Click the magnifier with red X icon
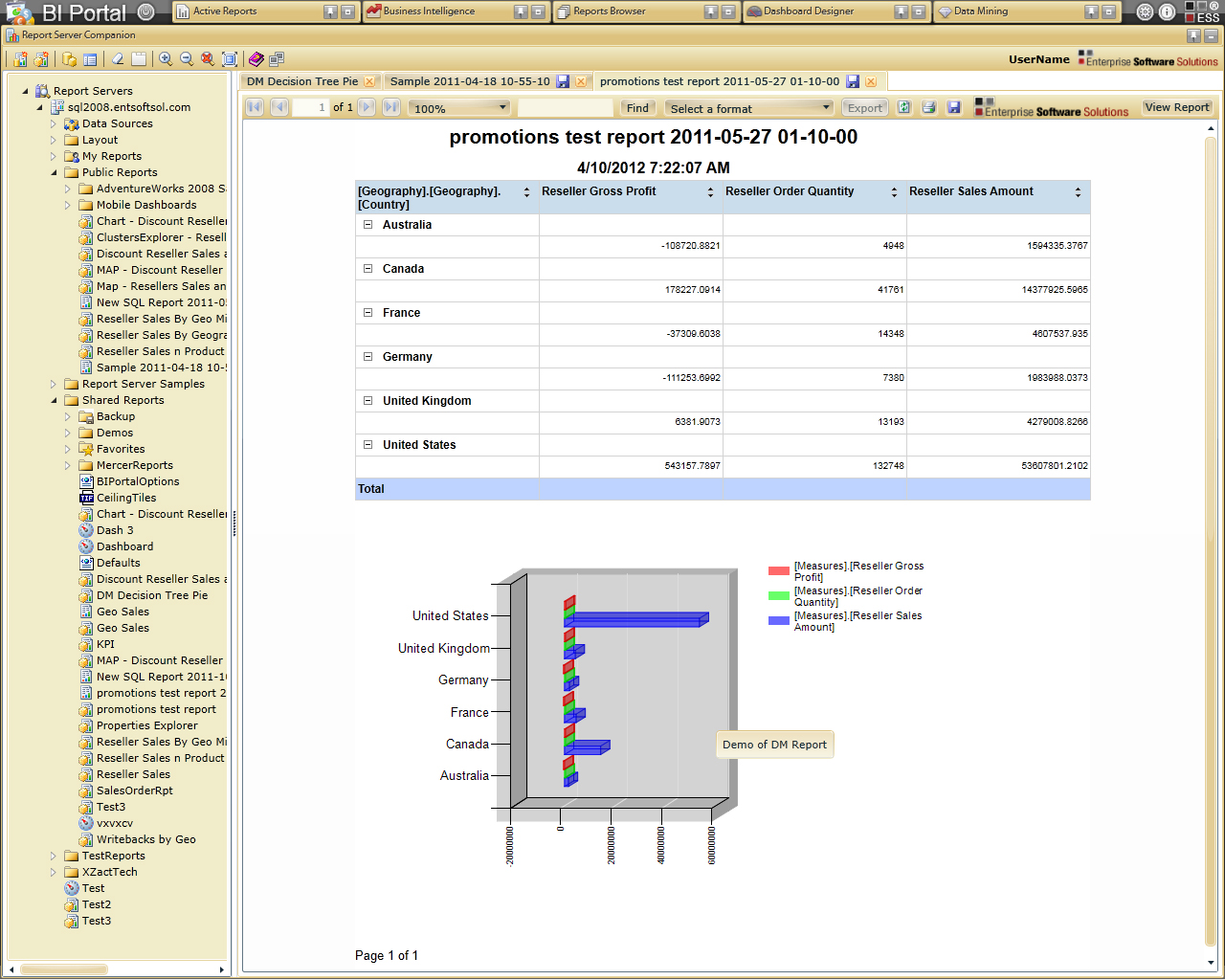This screenshot has width=1225, height=980. pyautogui.click(x=208, y=59)
